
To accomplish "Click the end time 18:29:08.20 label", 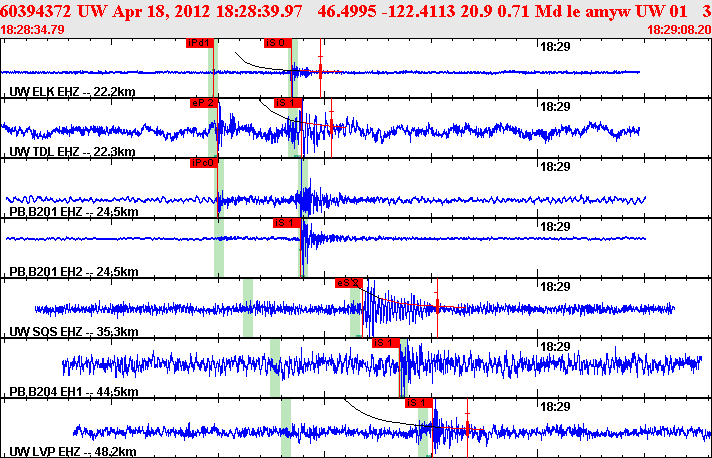I will [x=678, y=30].
